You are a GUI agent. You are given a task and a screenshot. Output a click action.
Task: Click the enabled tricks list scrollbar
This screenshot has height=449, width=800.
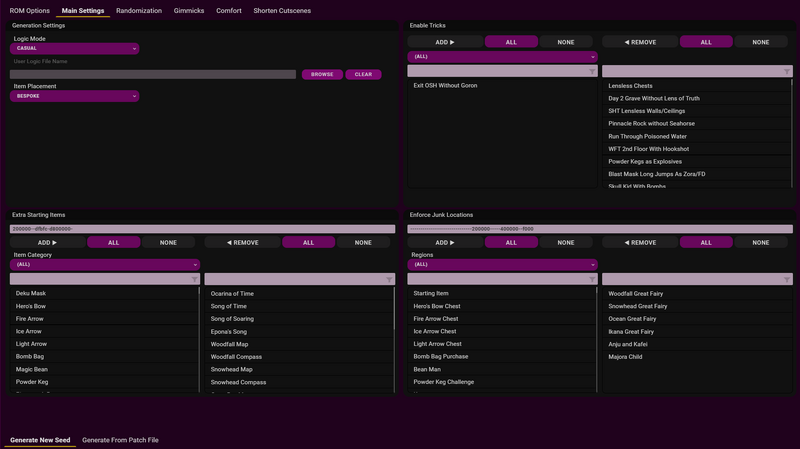(792, 133)
